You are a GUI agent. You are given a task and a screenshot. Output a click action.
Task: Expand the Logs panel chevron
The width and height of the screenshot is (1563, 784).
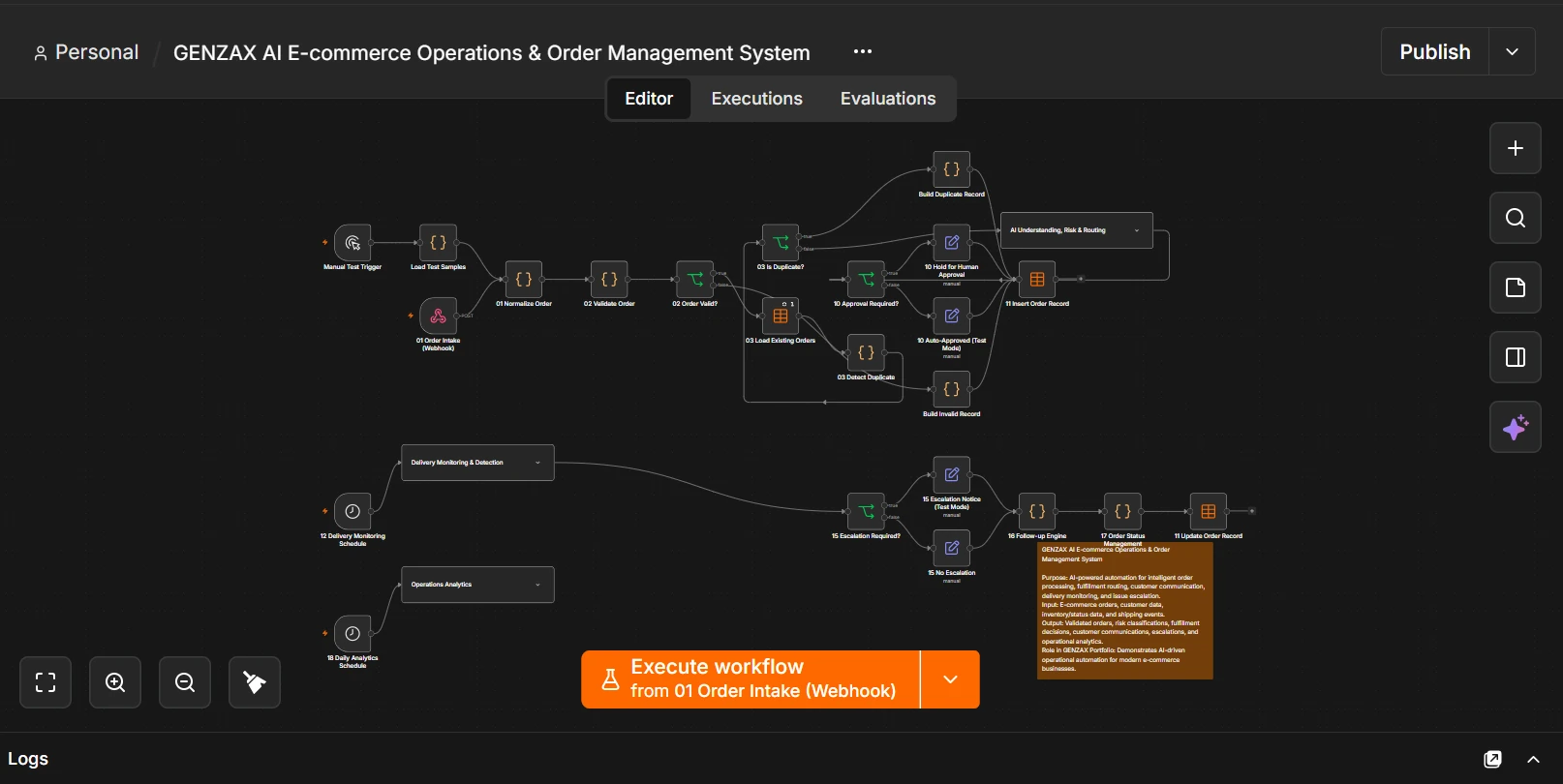click(x=1533, y=759)
